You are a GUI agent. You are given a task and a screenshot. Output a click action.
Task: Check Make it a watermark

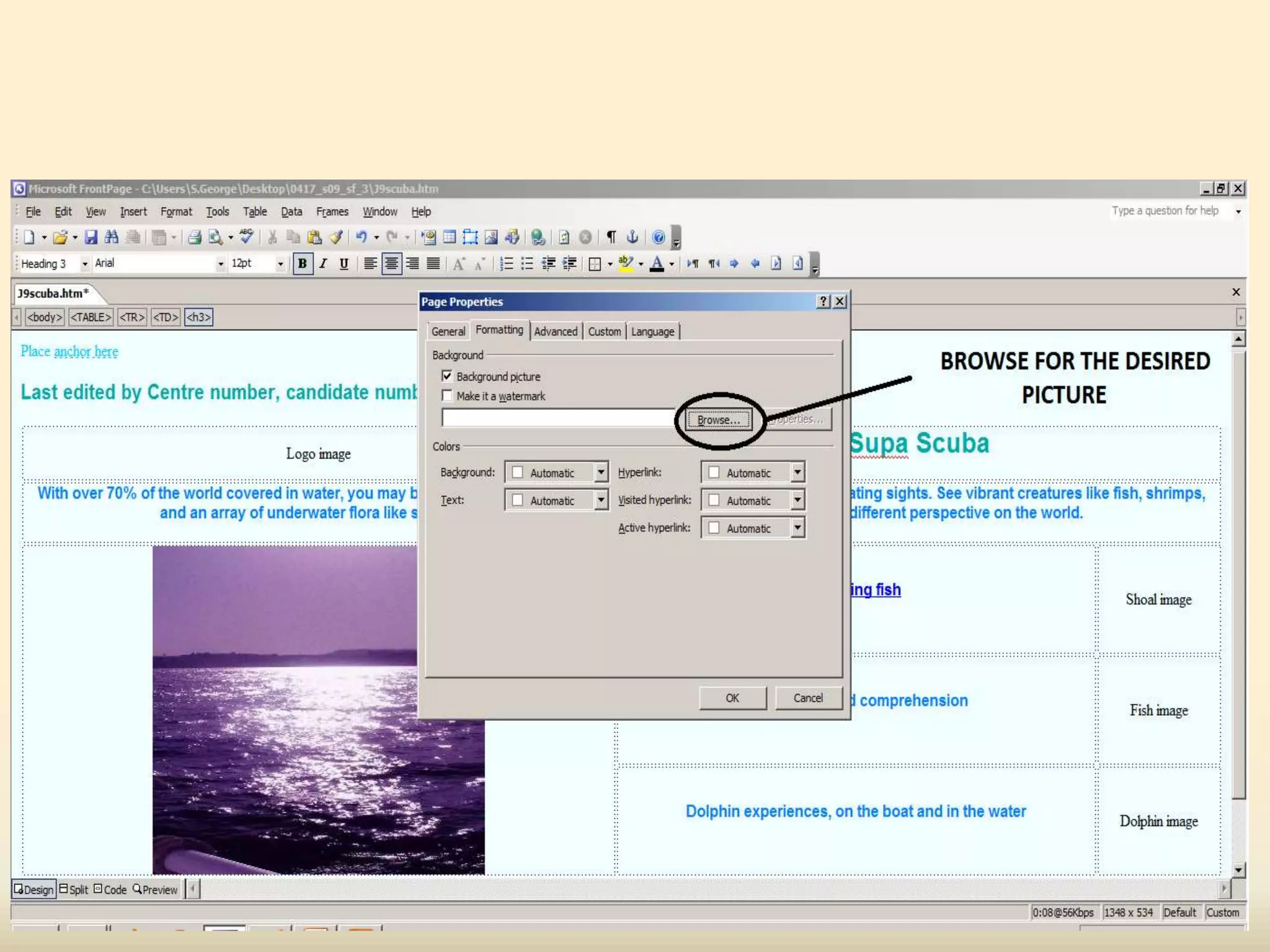pyautogui.click(x=447, y=395)
